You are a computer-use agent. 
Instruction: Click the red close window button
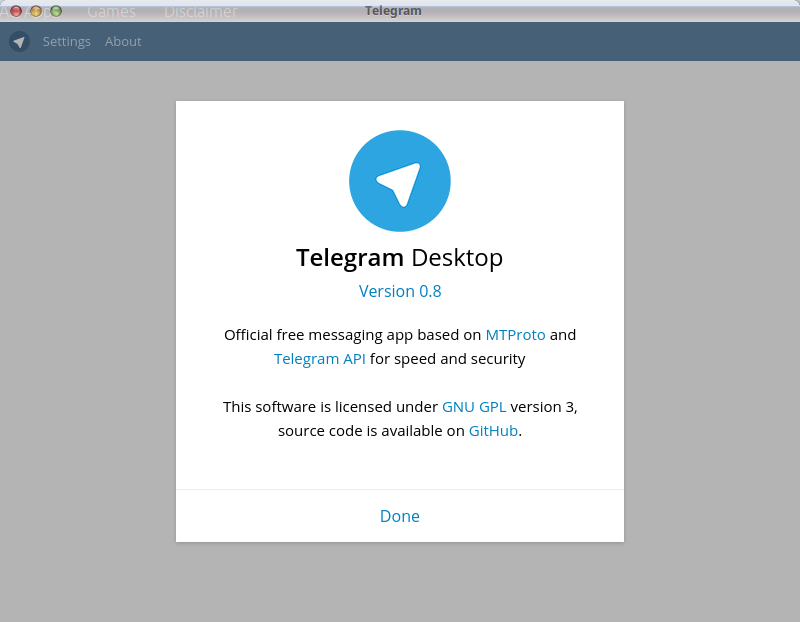(x=16, y=11)
